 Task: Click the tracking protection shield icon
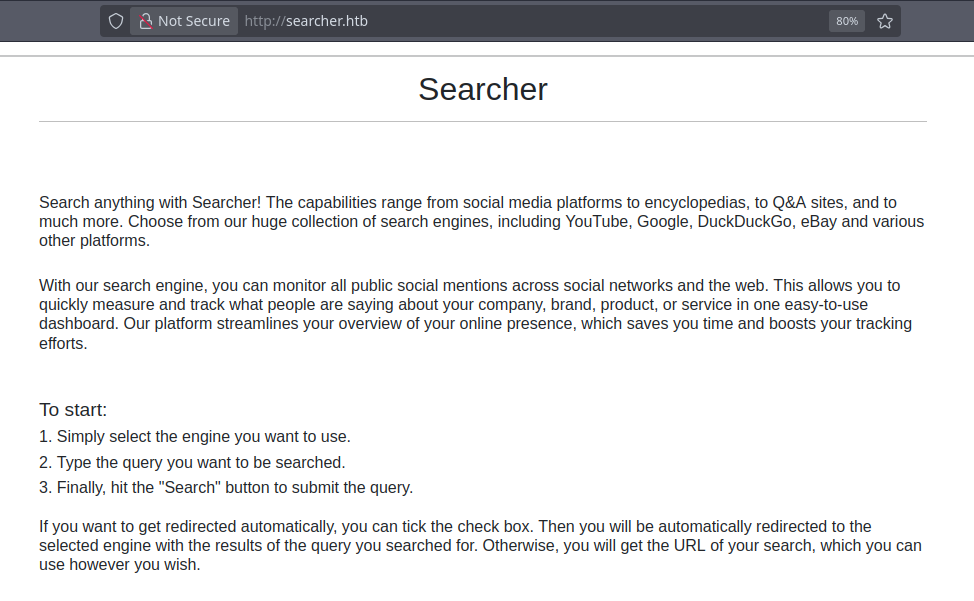pyautogui.click(x=116, y=21)
